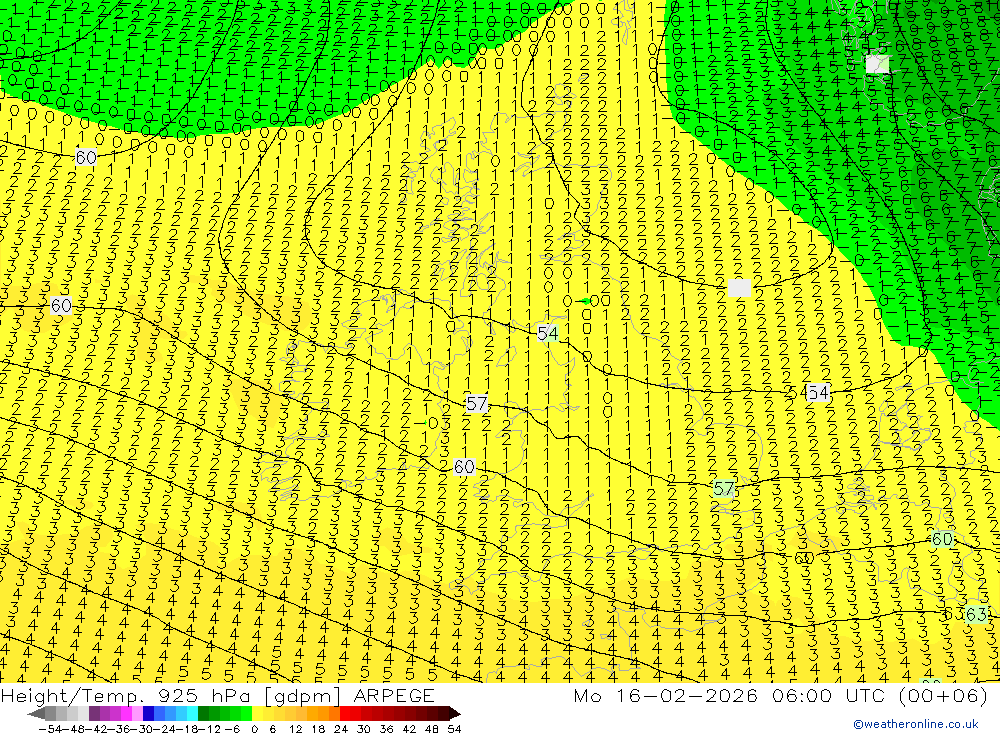Click the legend value 36
Viewport: 1000px width, 733px height.
point(386,729)
